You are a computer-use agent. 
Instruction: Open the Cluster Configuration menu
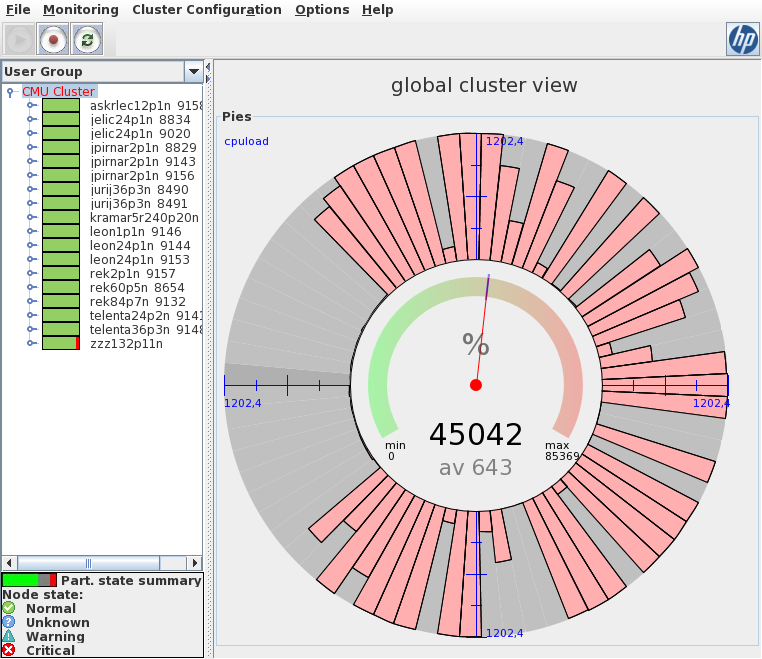[x=206, y=10]
